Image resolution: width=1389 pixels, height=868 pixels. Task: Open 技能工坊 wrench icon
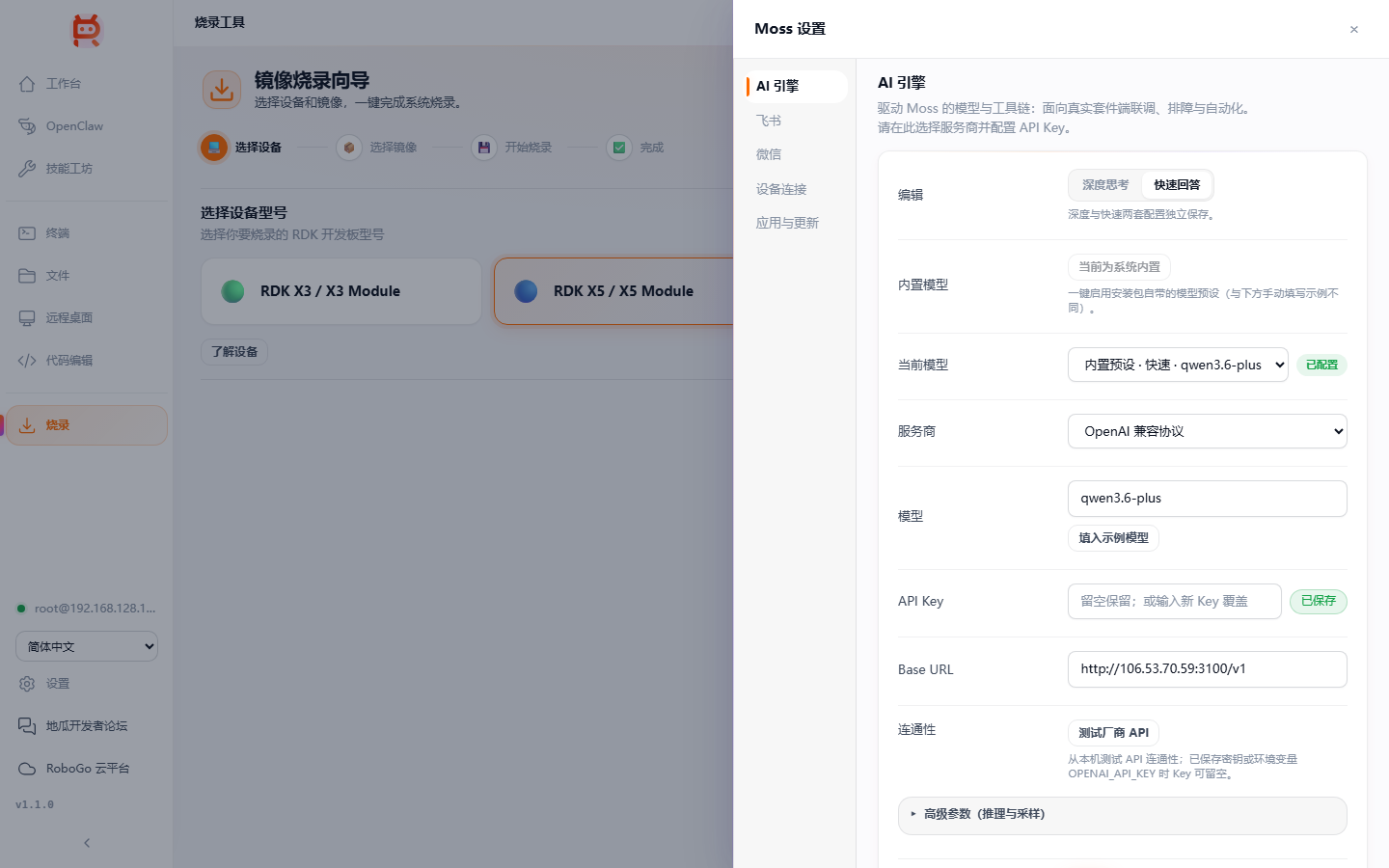27,169
